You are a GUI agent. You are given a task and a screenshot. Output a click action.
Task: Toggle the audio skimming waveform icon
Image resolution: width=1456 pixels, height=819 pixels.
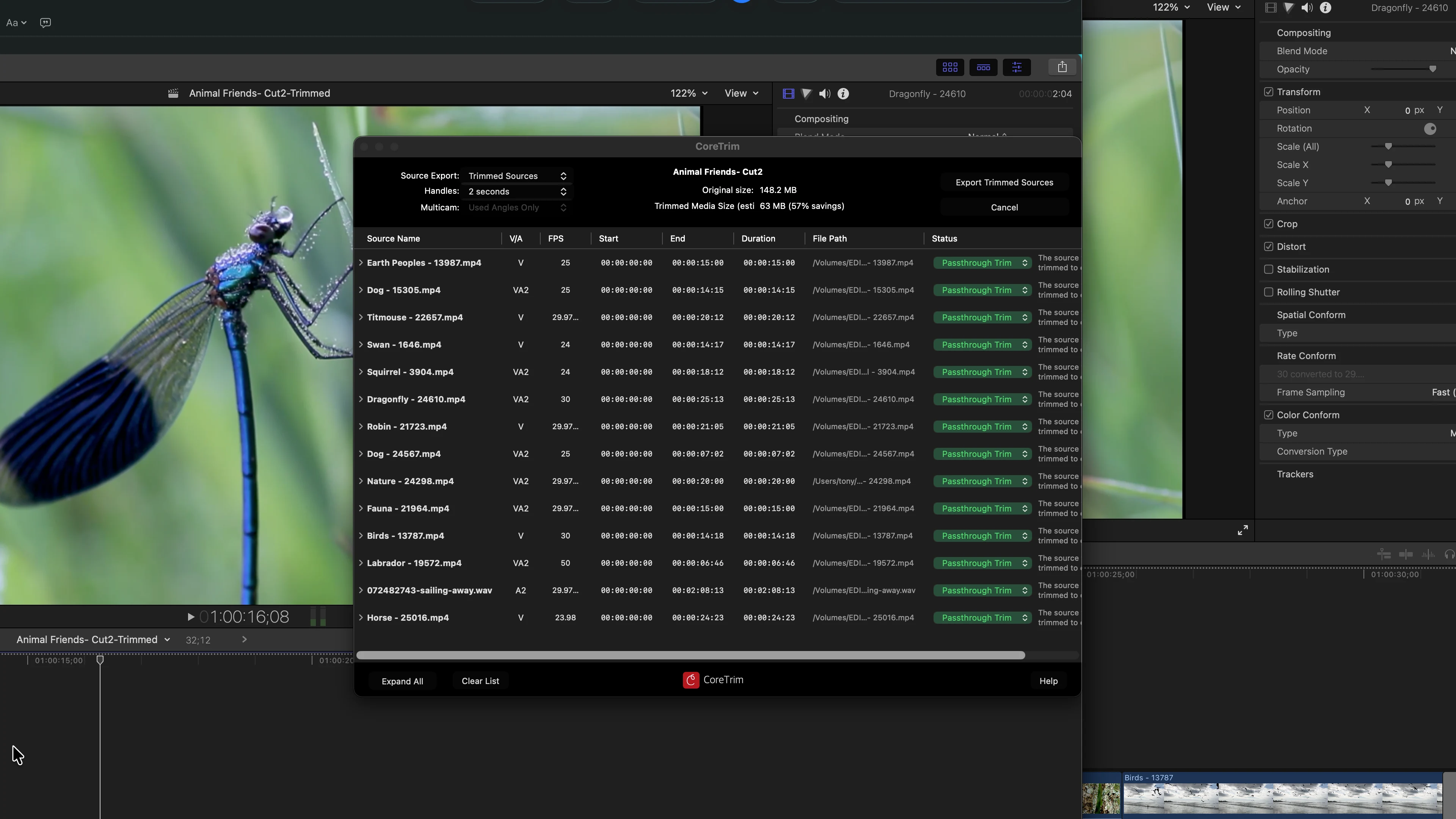tap(1428, 554)
